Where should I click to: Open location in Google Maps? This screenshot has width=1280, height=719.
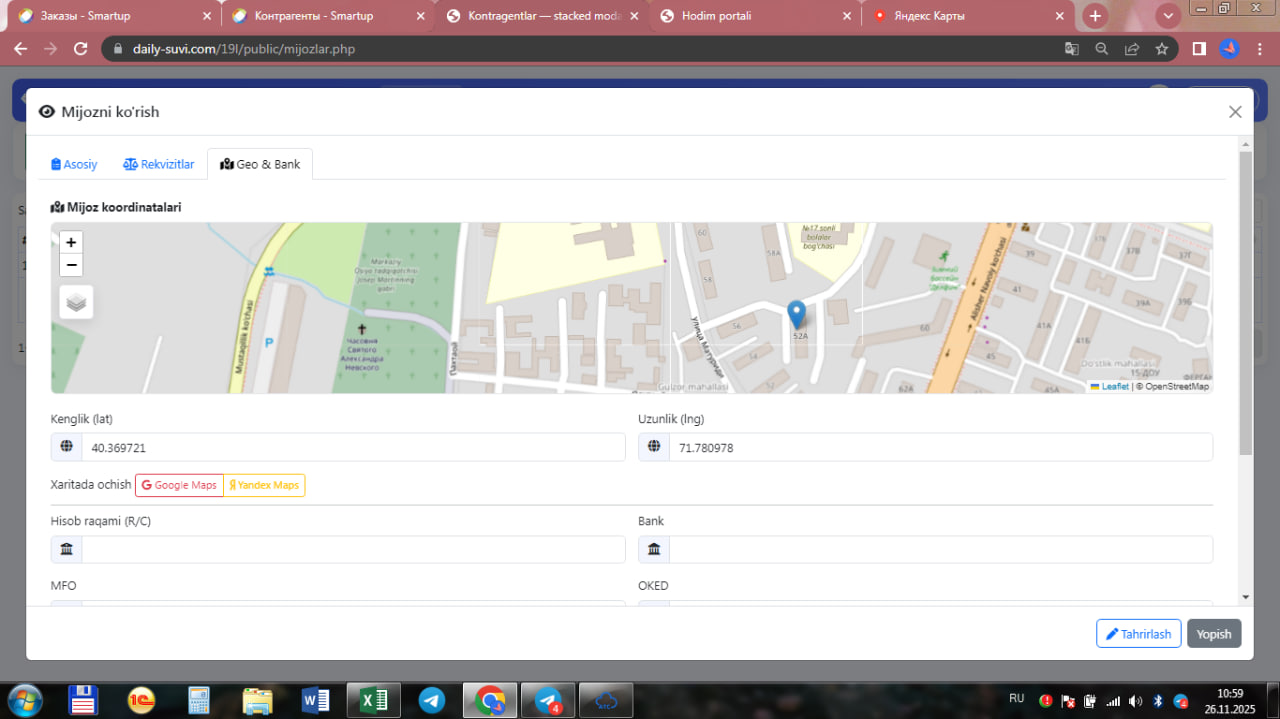(x=179, y=485)
